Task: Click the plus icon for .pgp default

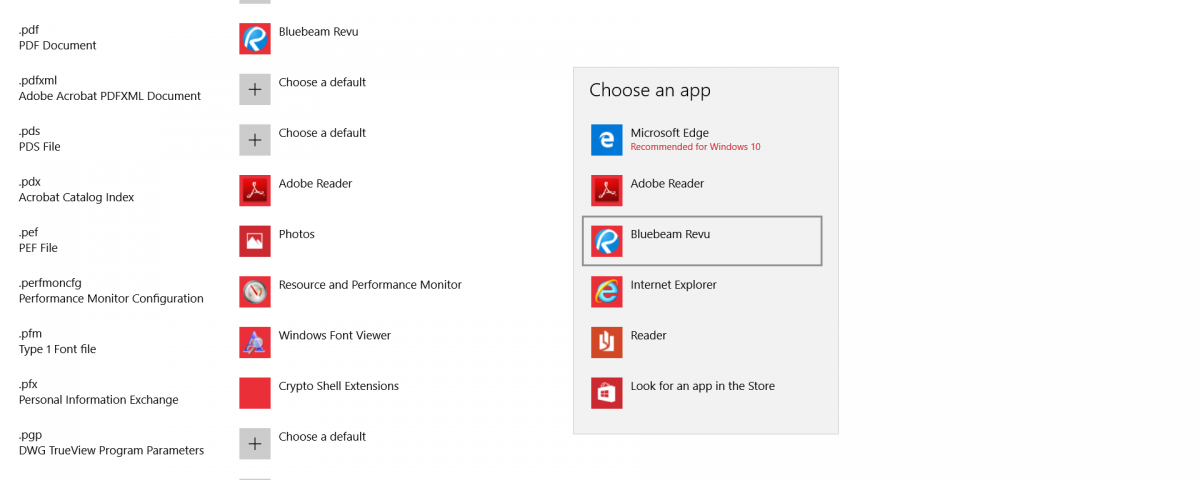Action: pyautogui.click(x=255, y=443)
